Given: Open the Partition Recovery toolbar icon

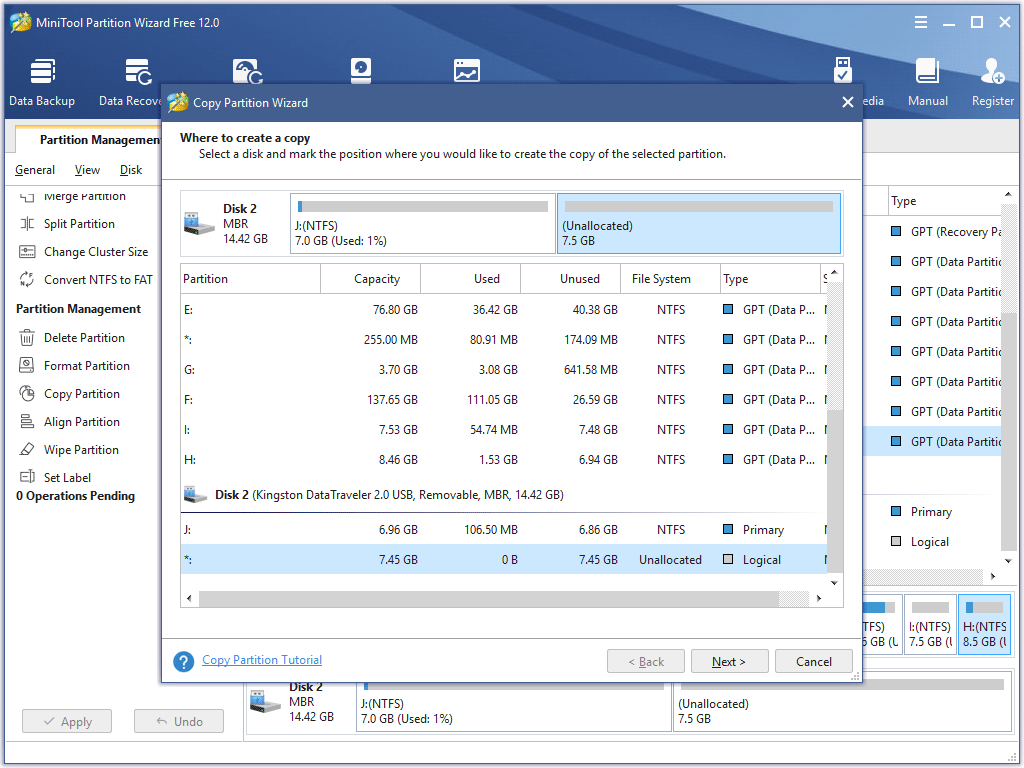Looking at the screenshot, I should pos(248,71).
